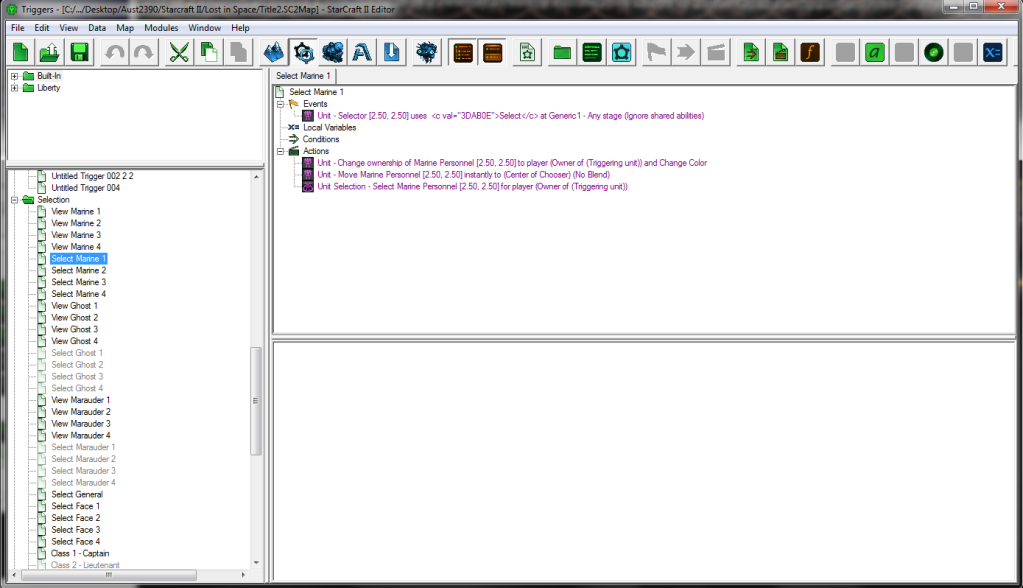Click the green italic a toolbar icon
Viewport: 1023px width, 588px height.
point(875,52)
